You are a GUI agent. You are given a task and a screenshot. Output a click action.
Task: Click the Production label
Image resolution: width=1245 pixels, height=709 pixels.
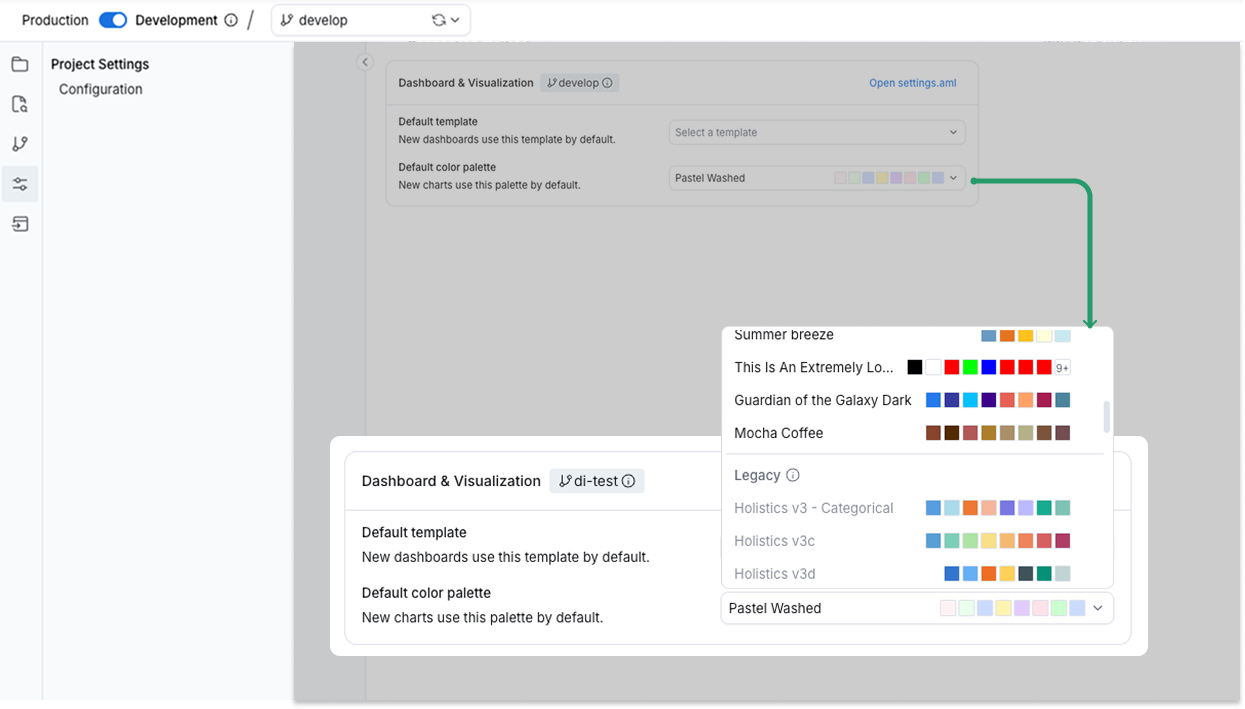click(55, 20)
